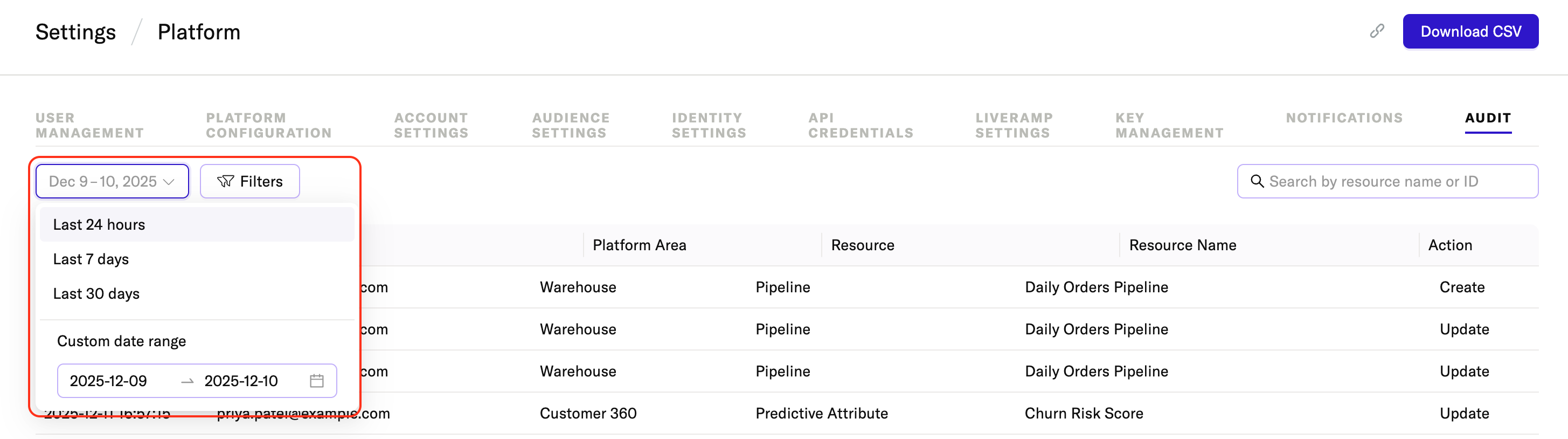Open the Platform Configuration tab
The image size is (1568, 439).
coord(268,126)
